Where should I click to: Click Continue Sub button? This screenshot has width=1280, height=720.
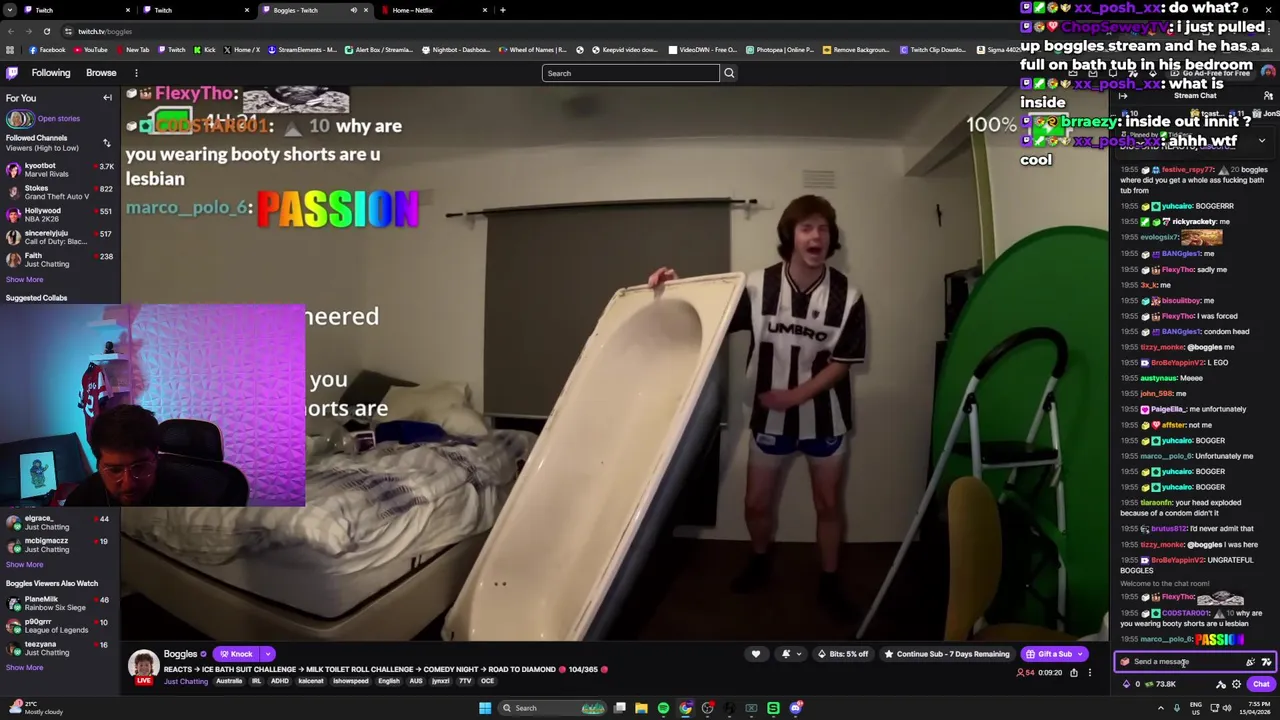946,654
